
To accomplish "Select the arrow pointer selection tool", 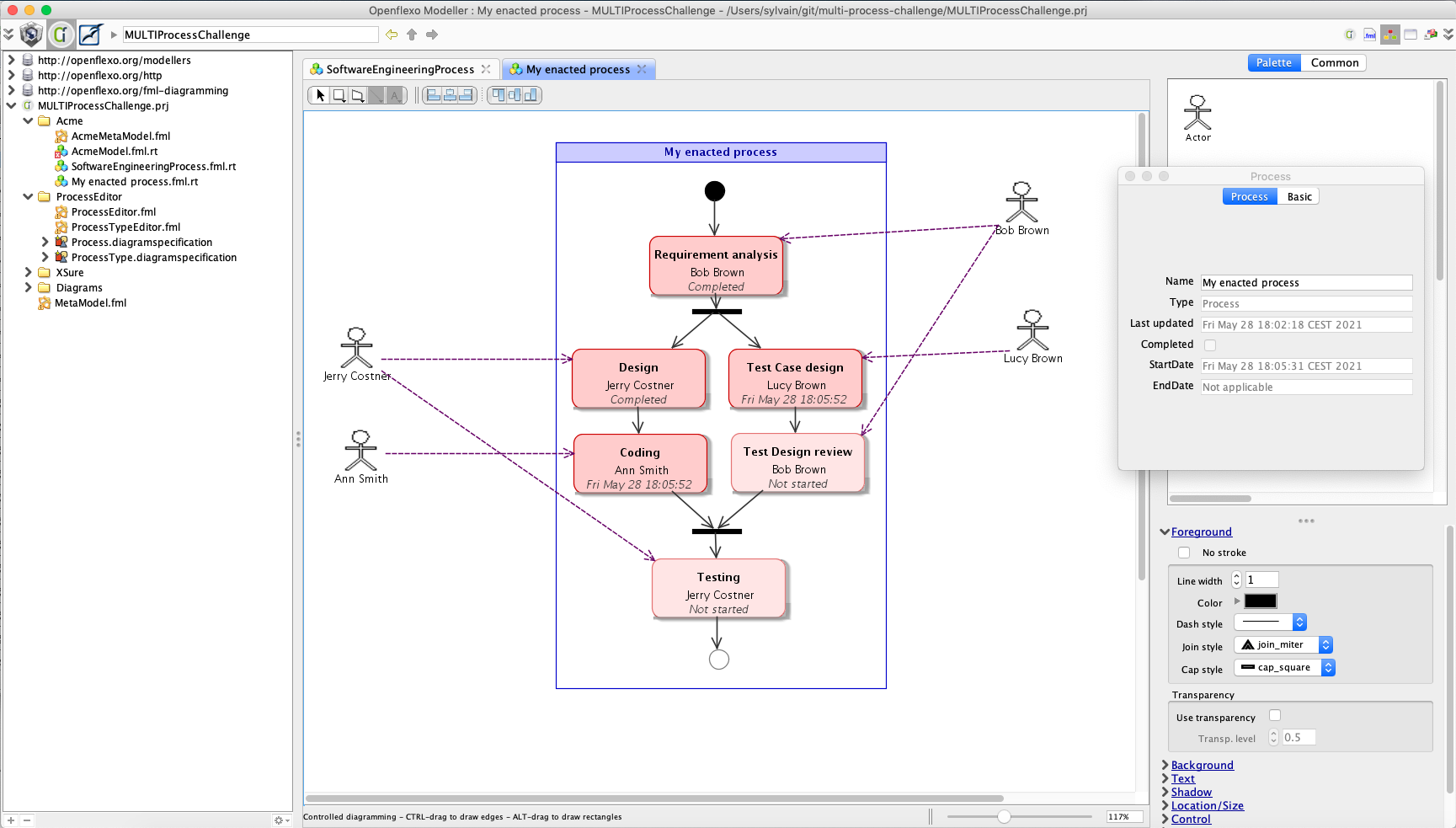I will pos(320,95).
